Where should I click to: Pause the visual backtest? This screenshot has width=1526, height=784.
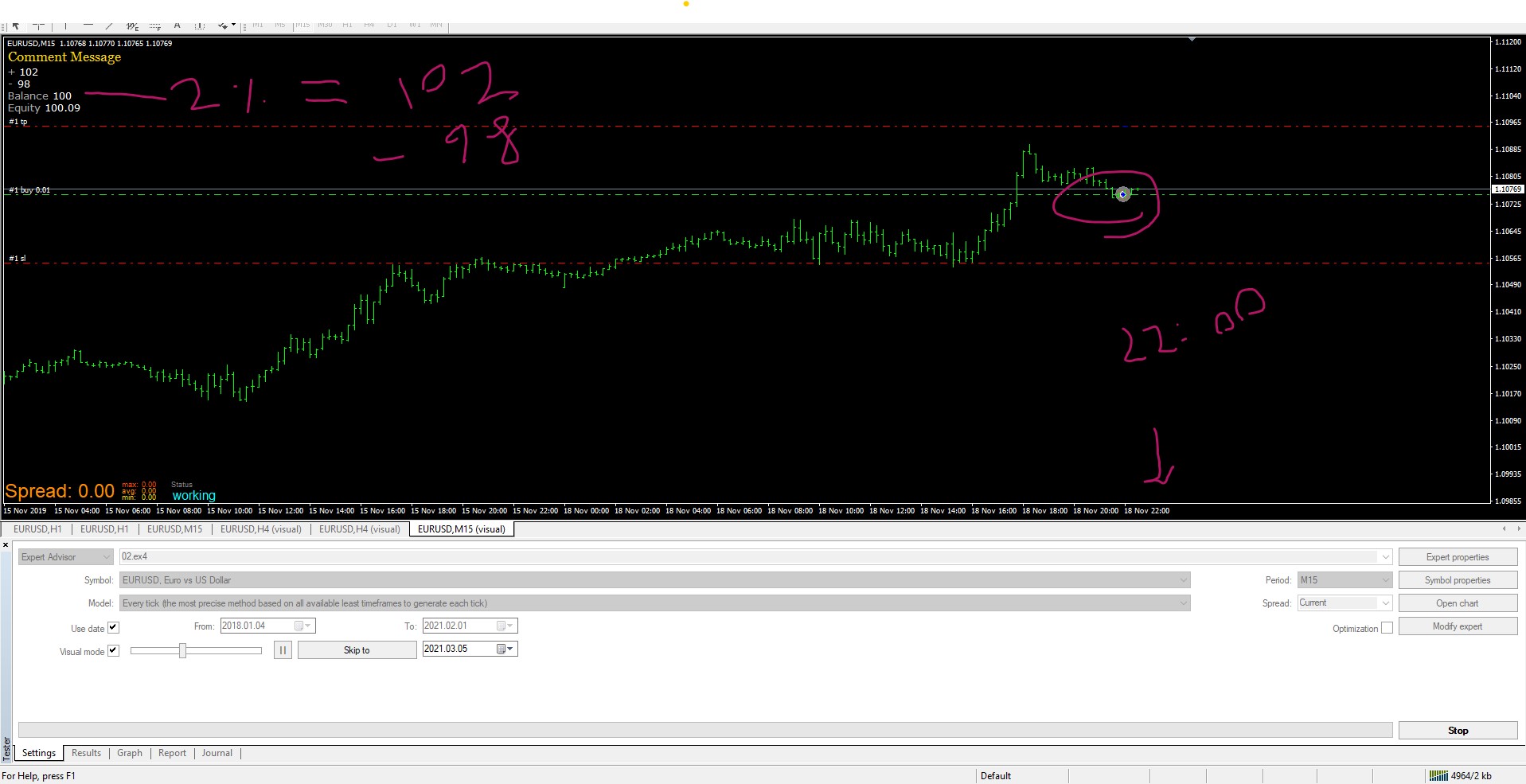point(283,650)
